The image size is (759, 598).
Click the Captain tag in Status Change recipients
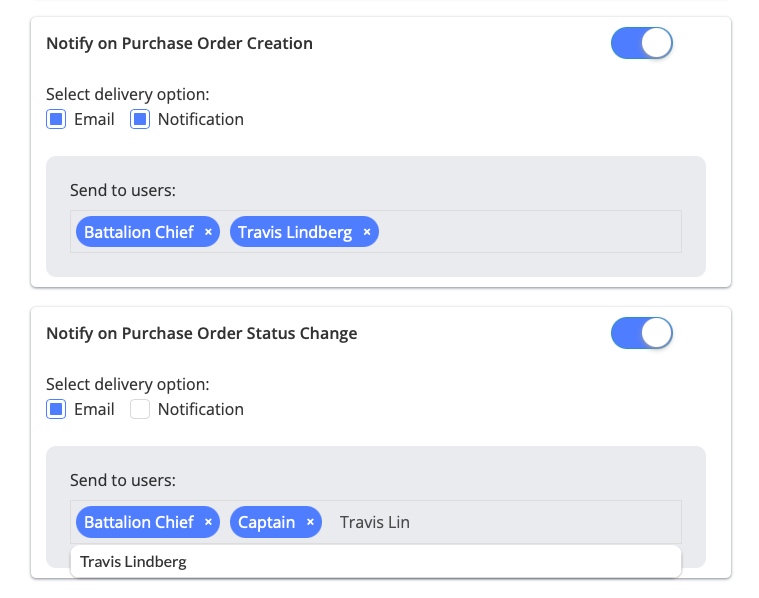(266, 522)
